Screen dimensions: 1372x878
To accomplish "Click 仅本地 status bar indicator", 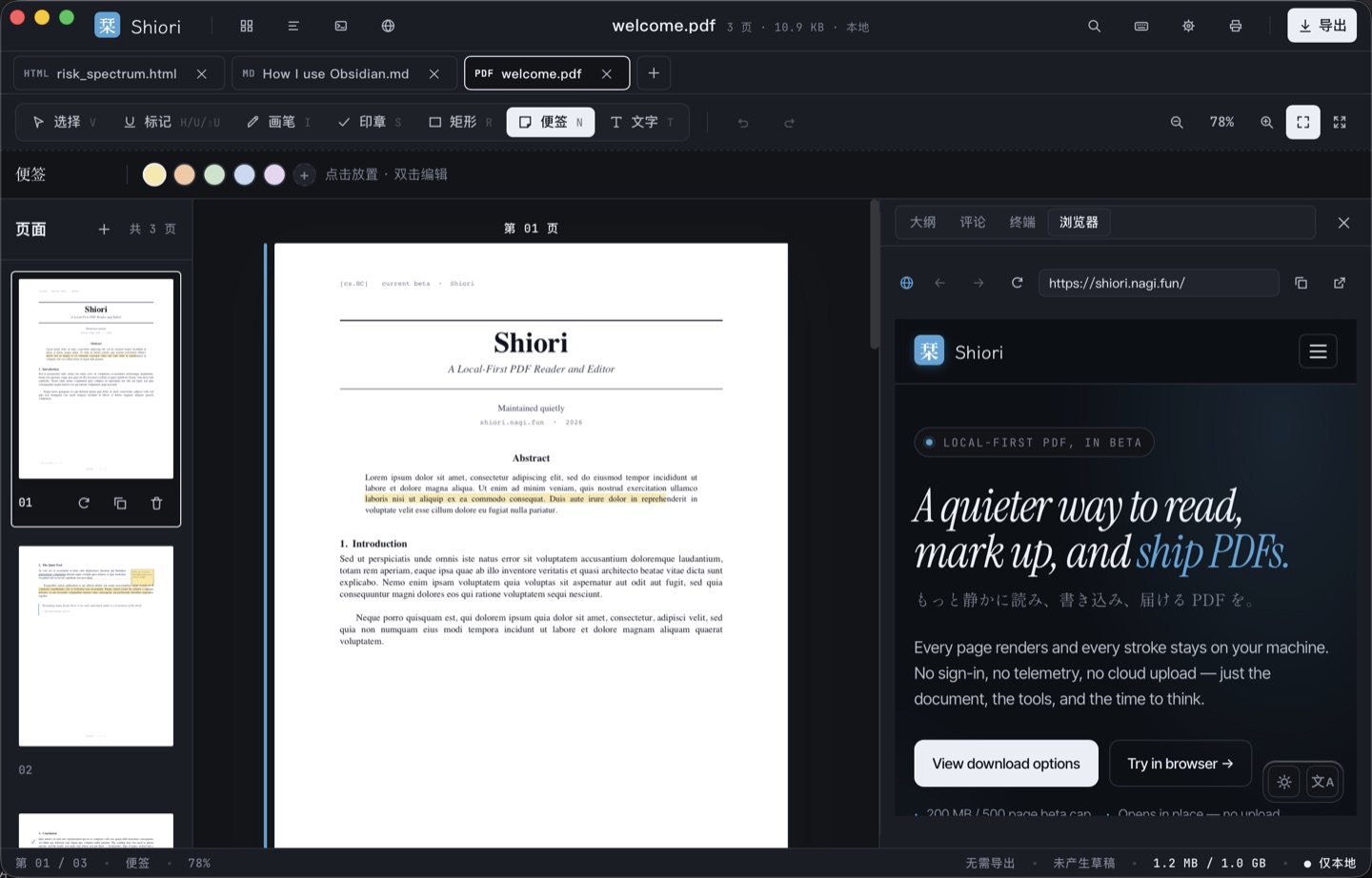I will pos(1329,863).
